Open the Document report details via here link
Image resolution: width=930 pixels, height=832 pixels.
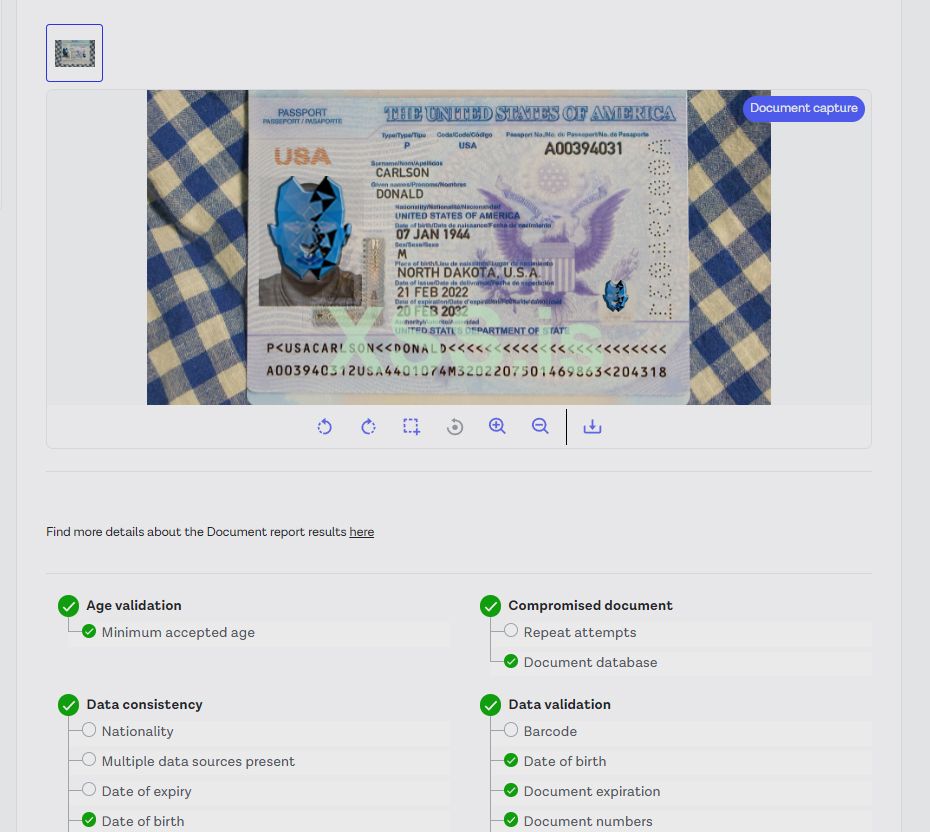coord(361,531)
